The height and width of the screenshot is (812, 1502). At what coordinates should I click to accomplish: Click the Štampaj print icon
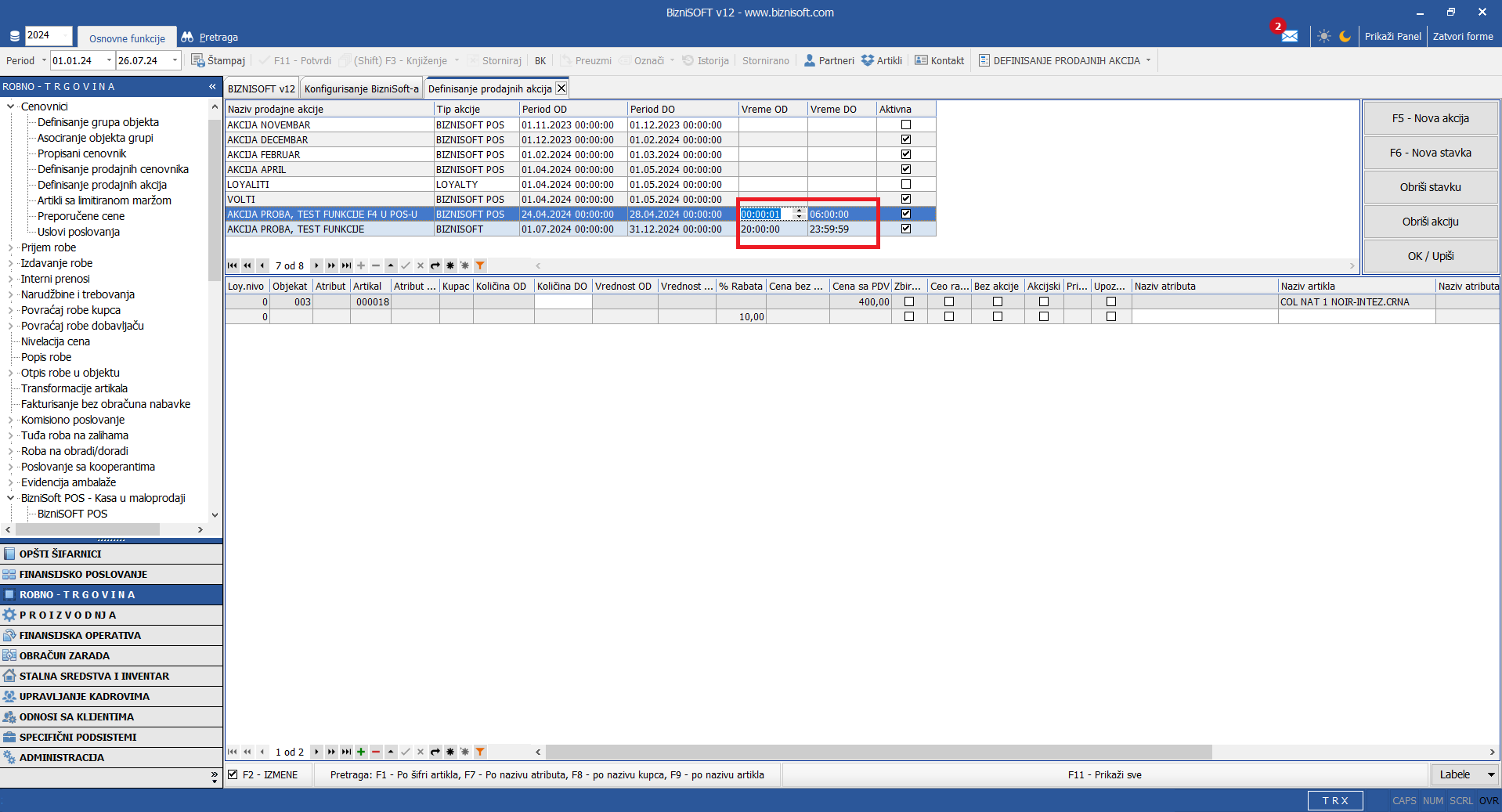coord(198,60)
